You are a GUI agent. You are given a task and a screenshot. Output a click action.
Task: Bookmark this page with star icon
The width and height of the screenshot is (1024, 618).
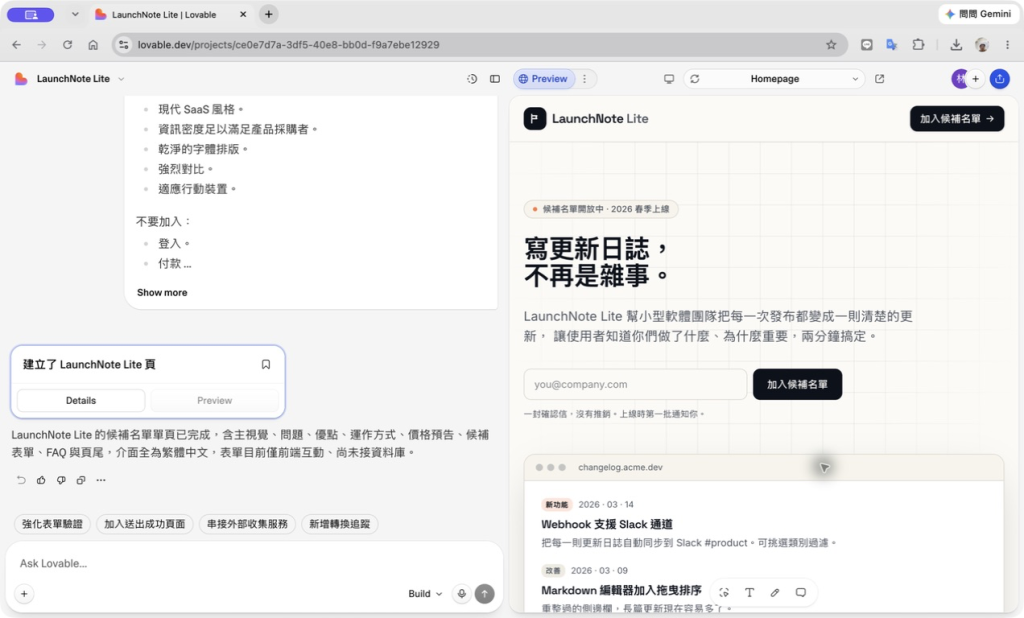(831, 44)
